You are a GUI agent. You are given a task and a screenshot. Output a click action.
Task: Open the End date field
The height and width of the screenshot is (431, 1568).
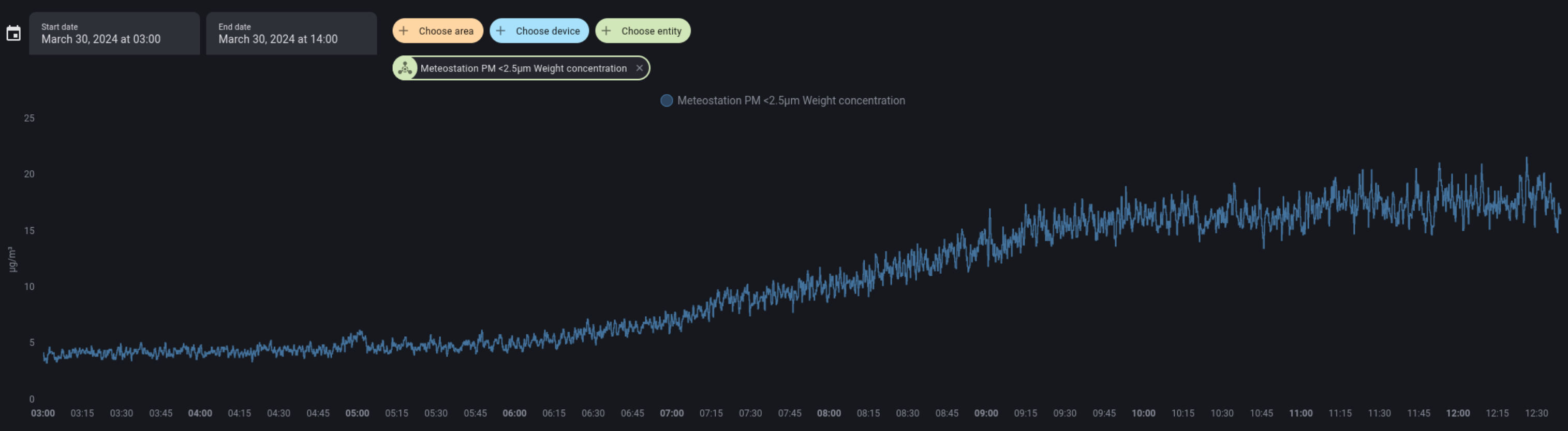[x=291, y=34]
